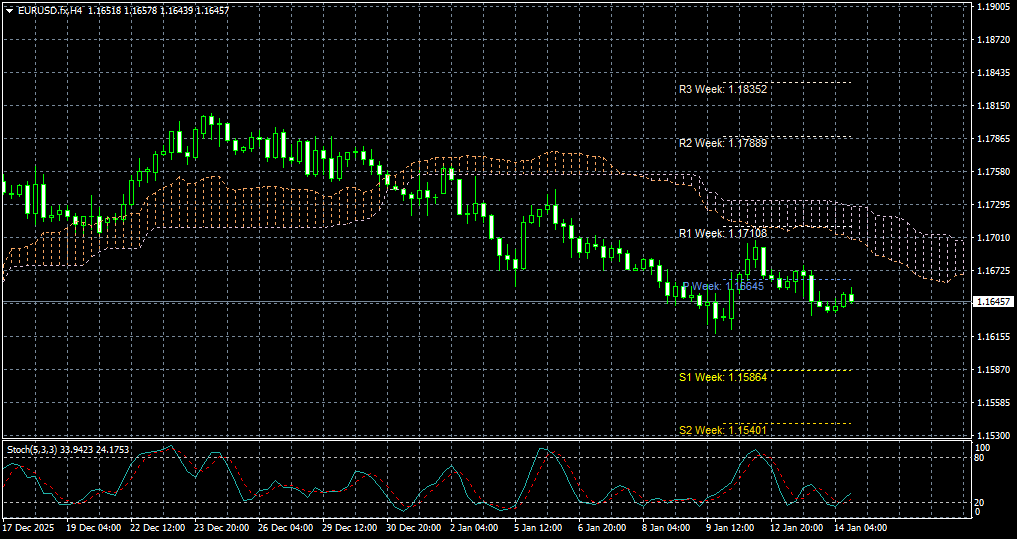Click the chart menu triangle beside EURUSD.fx
This screenshot has width=1017, height=539.
(x=9, y=11)
